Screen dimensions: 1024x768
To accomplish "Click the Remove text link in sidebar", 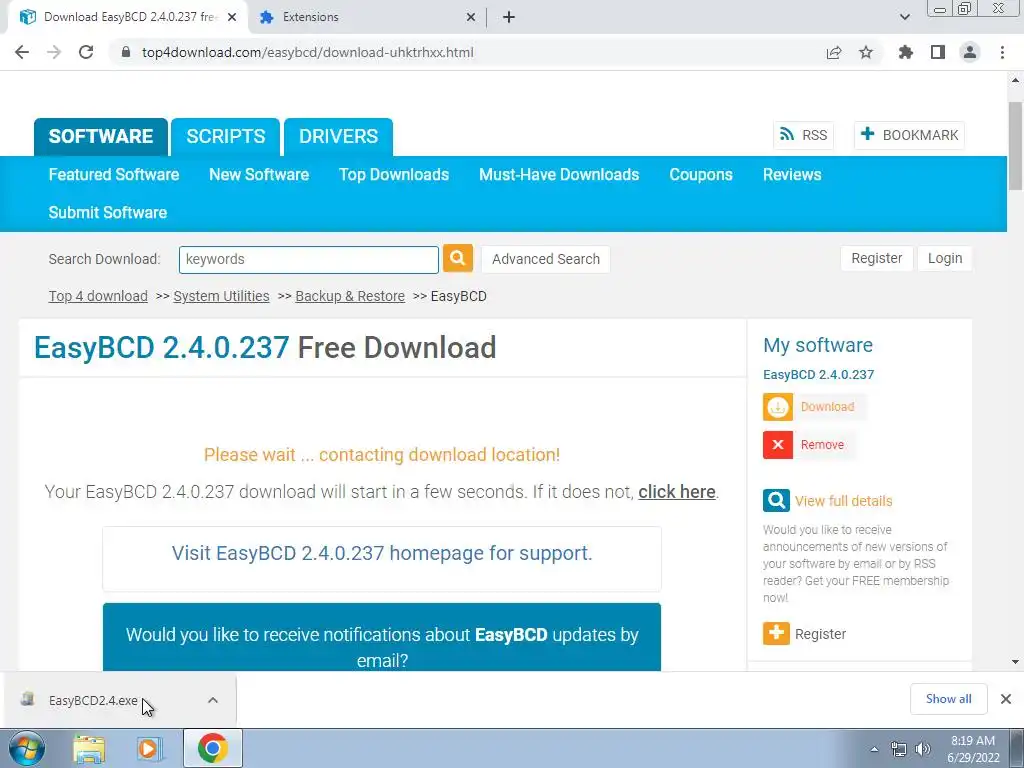I will point(822,445).
